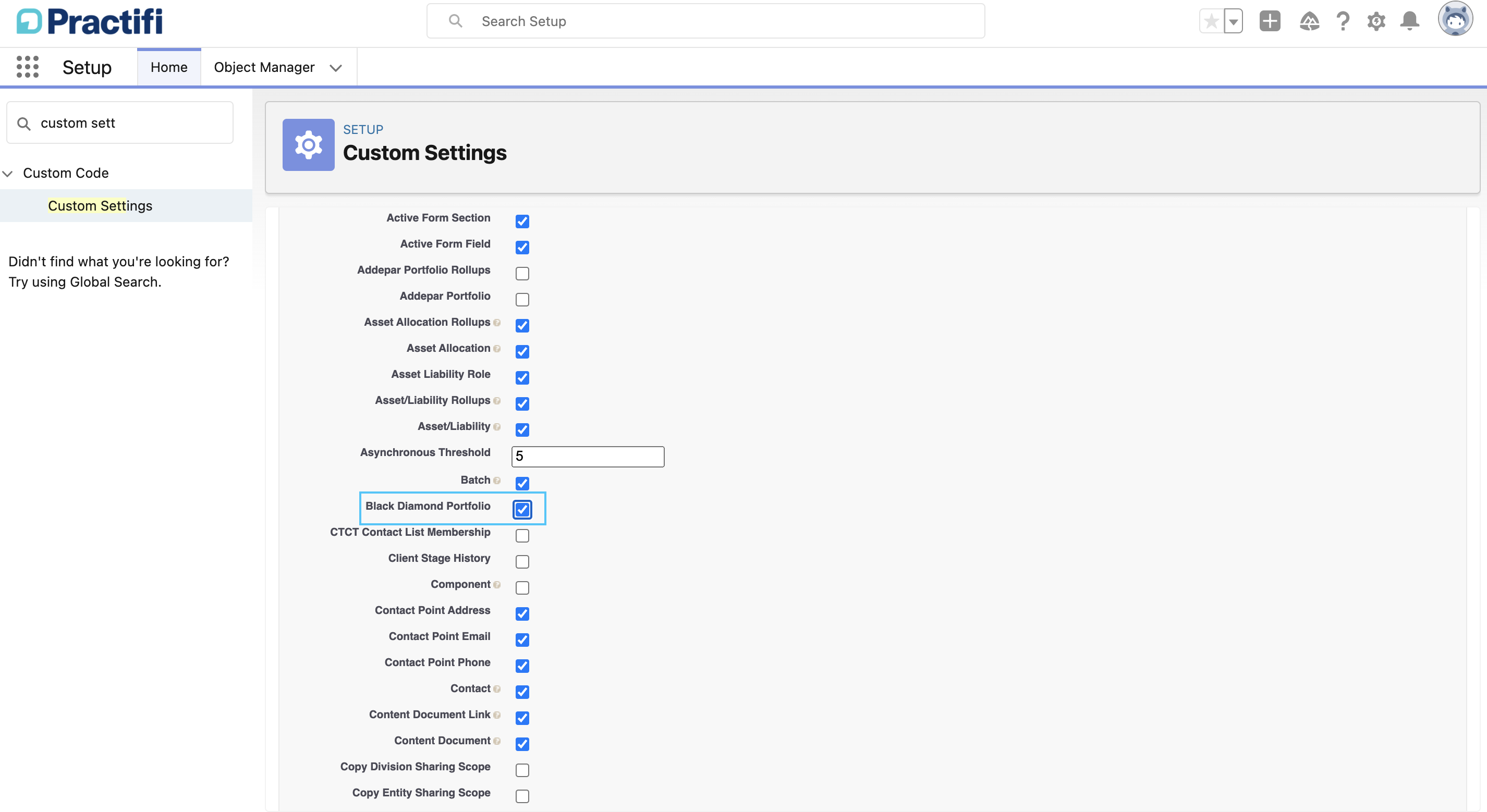
Task: Enable the Addepar Portfolio setting
Action: tap(522, 300)
